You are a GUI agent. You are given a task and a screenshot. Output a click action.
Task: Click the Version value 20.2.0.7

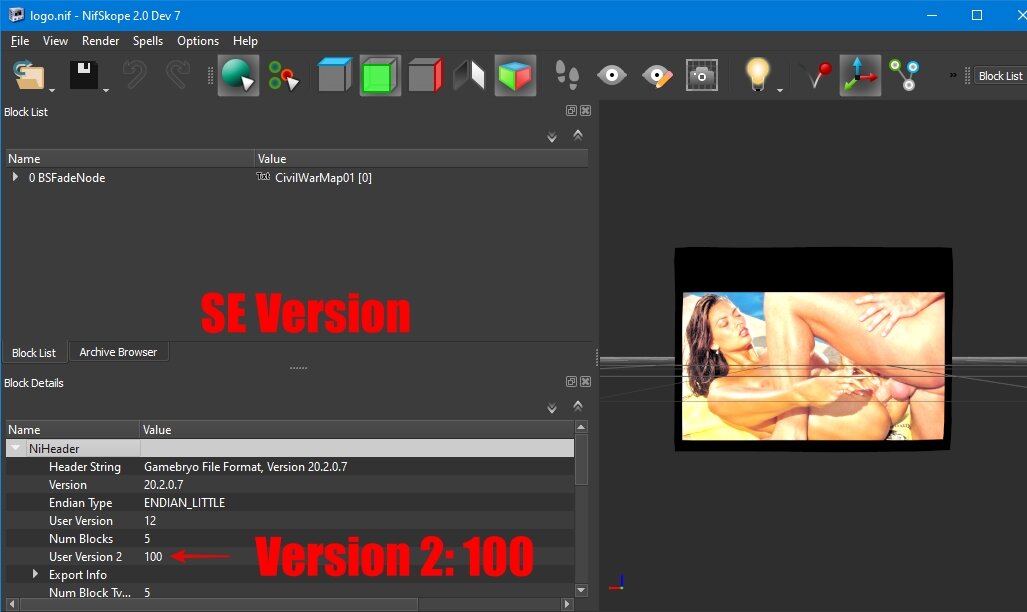pos(164,485)
